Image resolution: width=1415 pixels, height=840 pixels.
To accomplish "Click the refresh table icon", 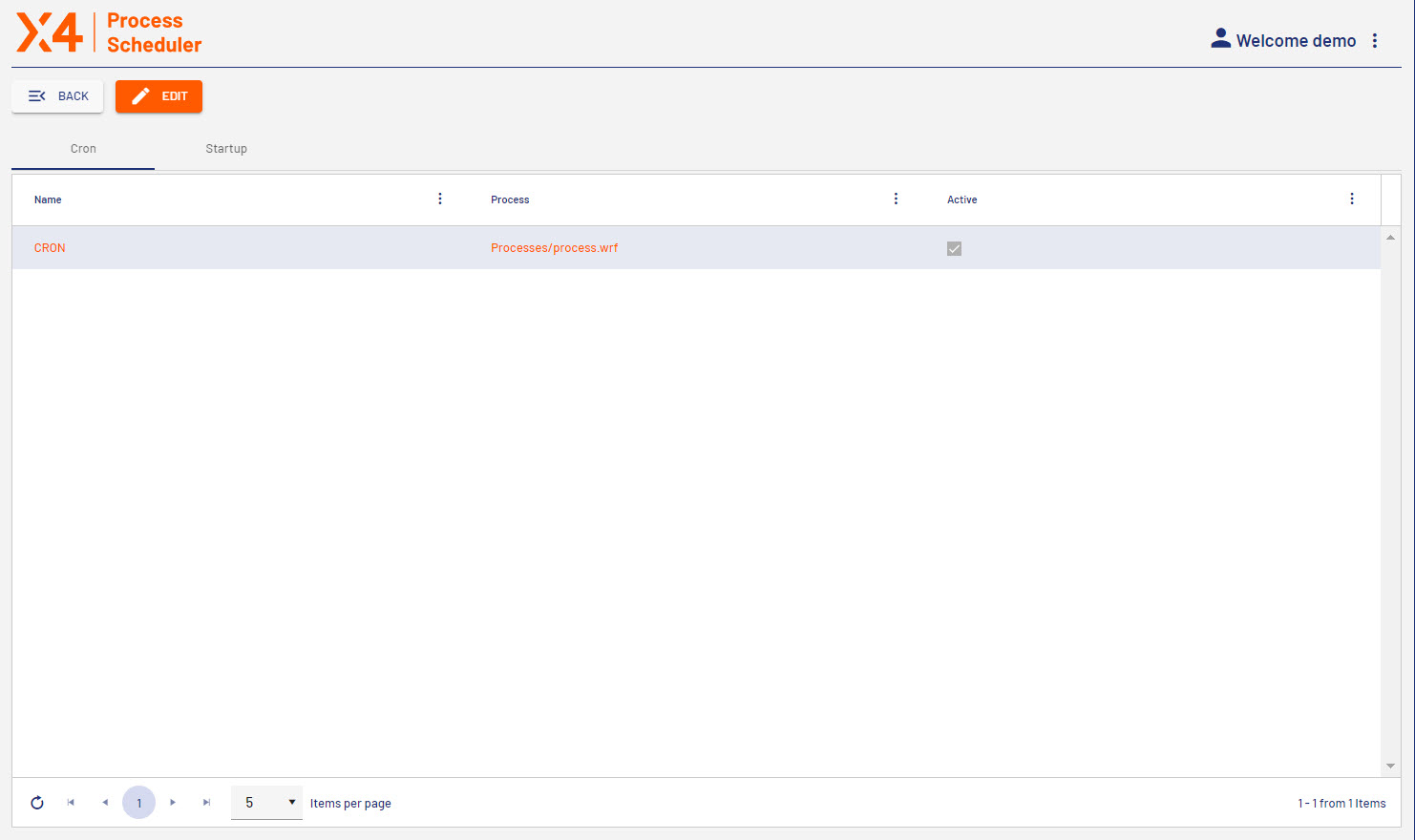I will [37, 803].
